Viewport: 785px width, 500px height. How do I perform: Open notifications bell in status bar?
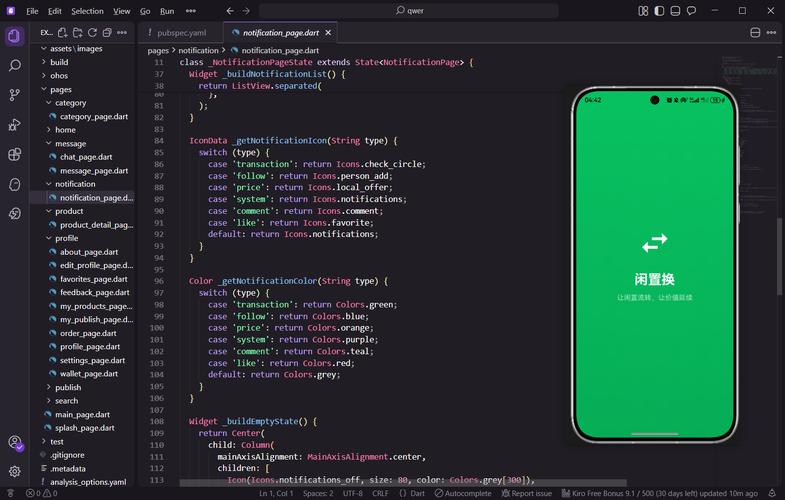tap(772, 493)
